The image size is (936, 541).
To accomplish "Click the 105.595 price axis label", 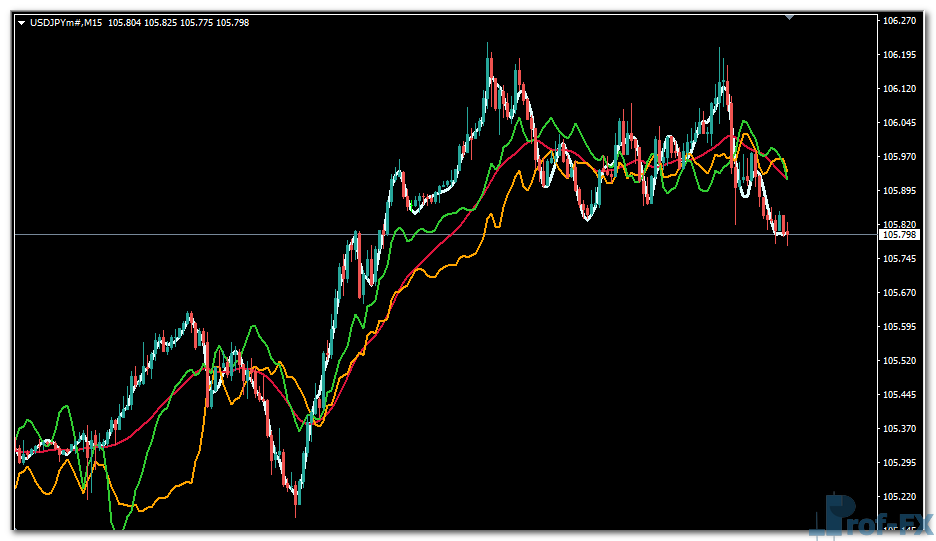I will [899, 327].
